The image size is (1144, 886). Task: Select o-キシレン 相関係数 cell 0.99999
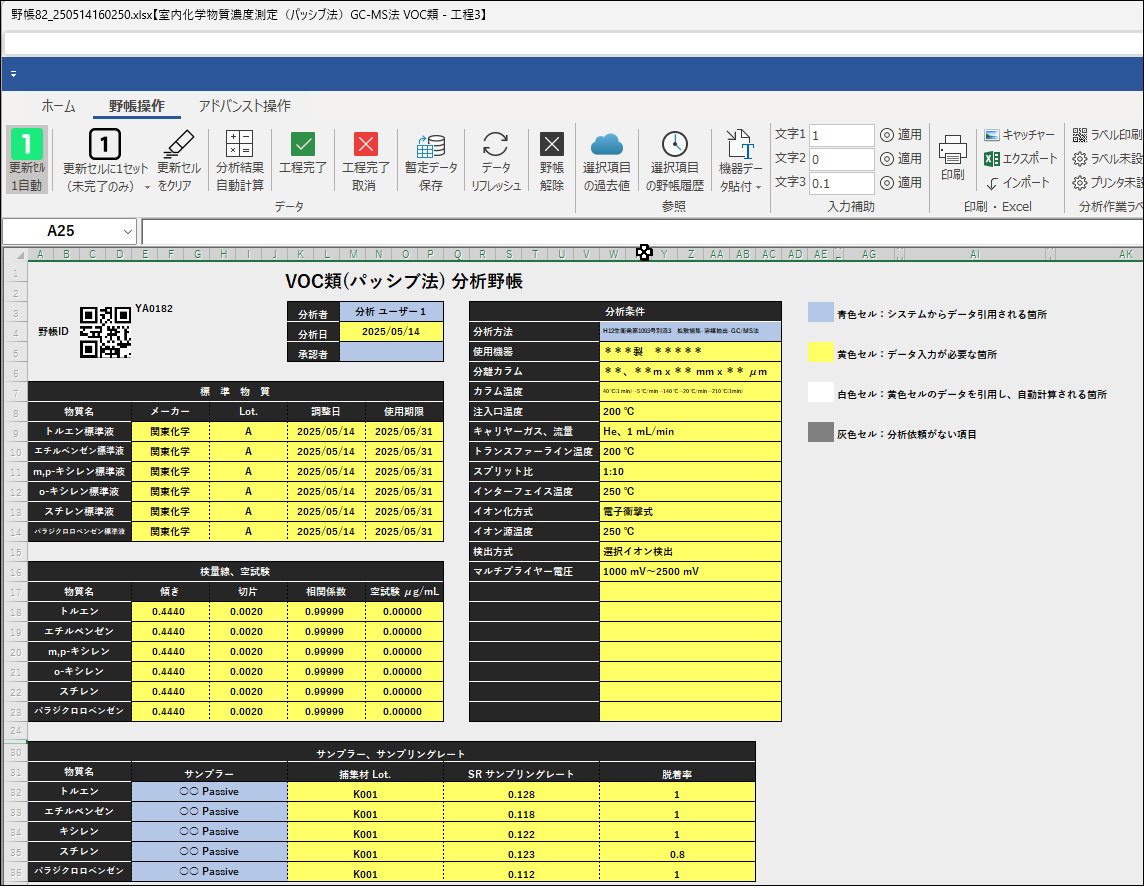click(325, 671)
